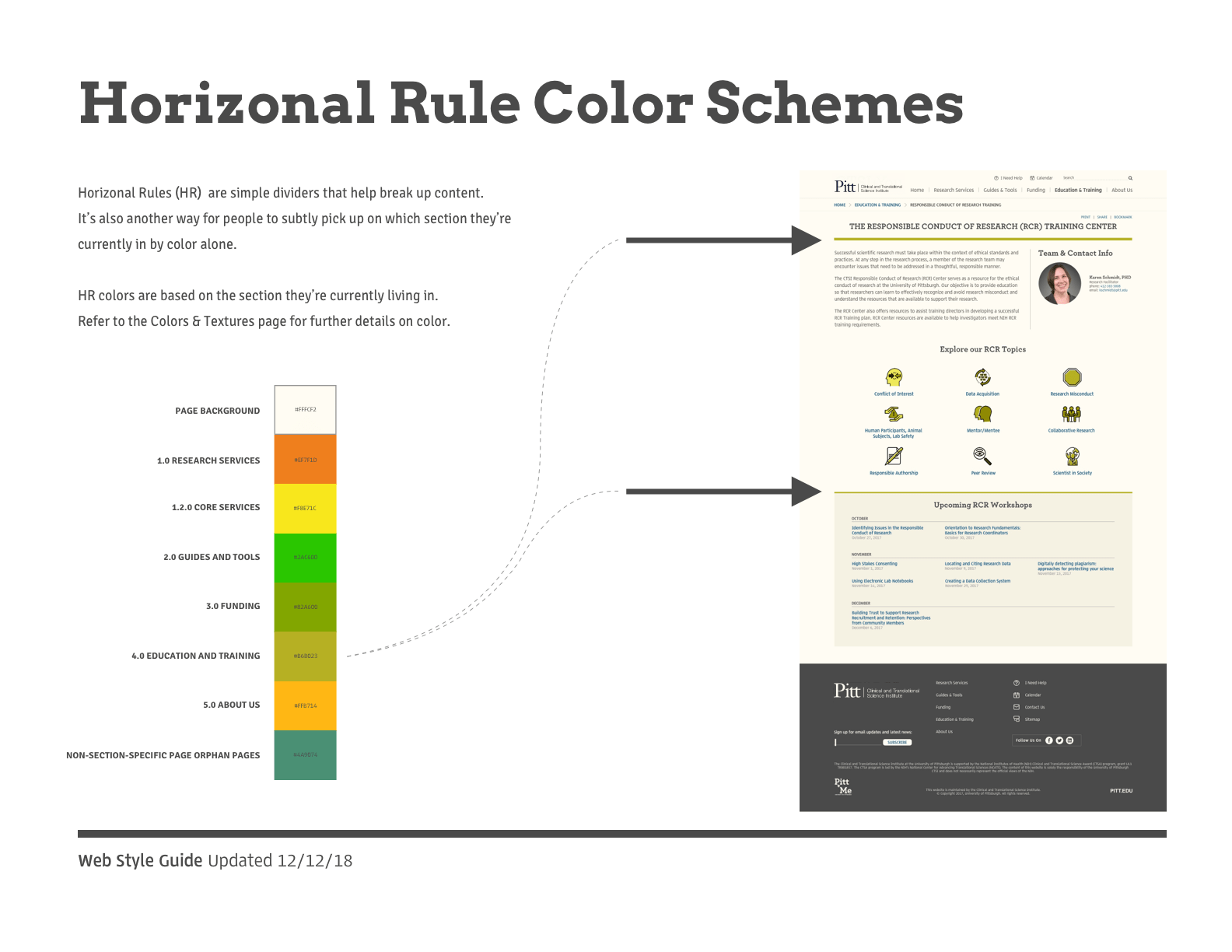Open the Conflict of Interest head icon
This screenshot has height=952, width=1232.
click(x=894, y=377)
